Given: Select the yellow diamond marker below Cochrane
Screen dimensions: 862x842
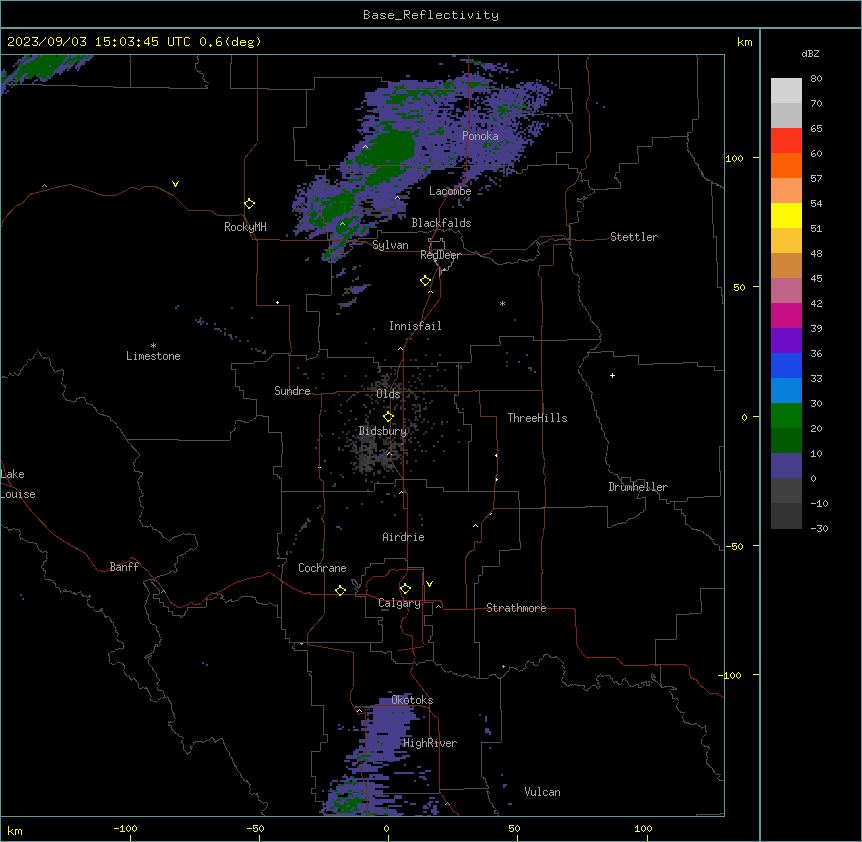Looking at the screenshot, I should 340,590.
